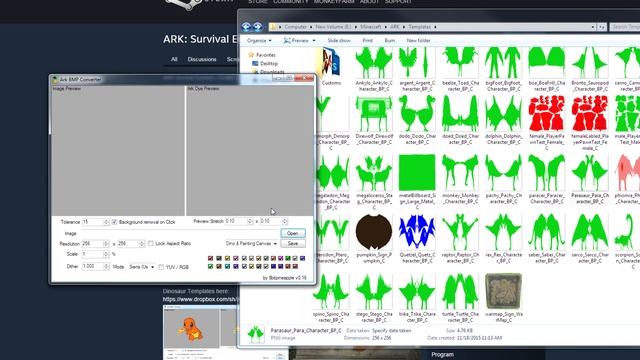
Task: Go forward in the Explorer window
Action: tap(258, 27)
